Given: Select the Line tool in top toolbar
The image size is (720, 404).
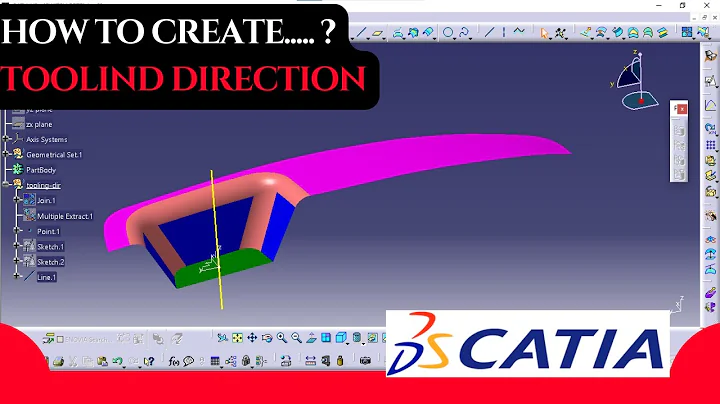Looking at the screenshot, I should tap(360, 33).
